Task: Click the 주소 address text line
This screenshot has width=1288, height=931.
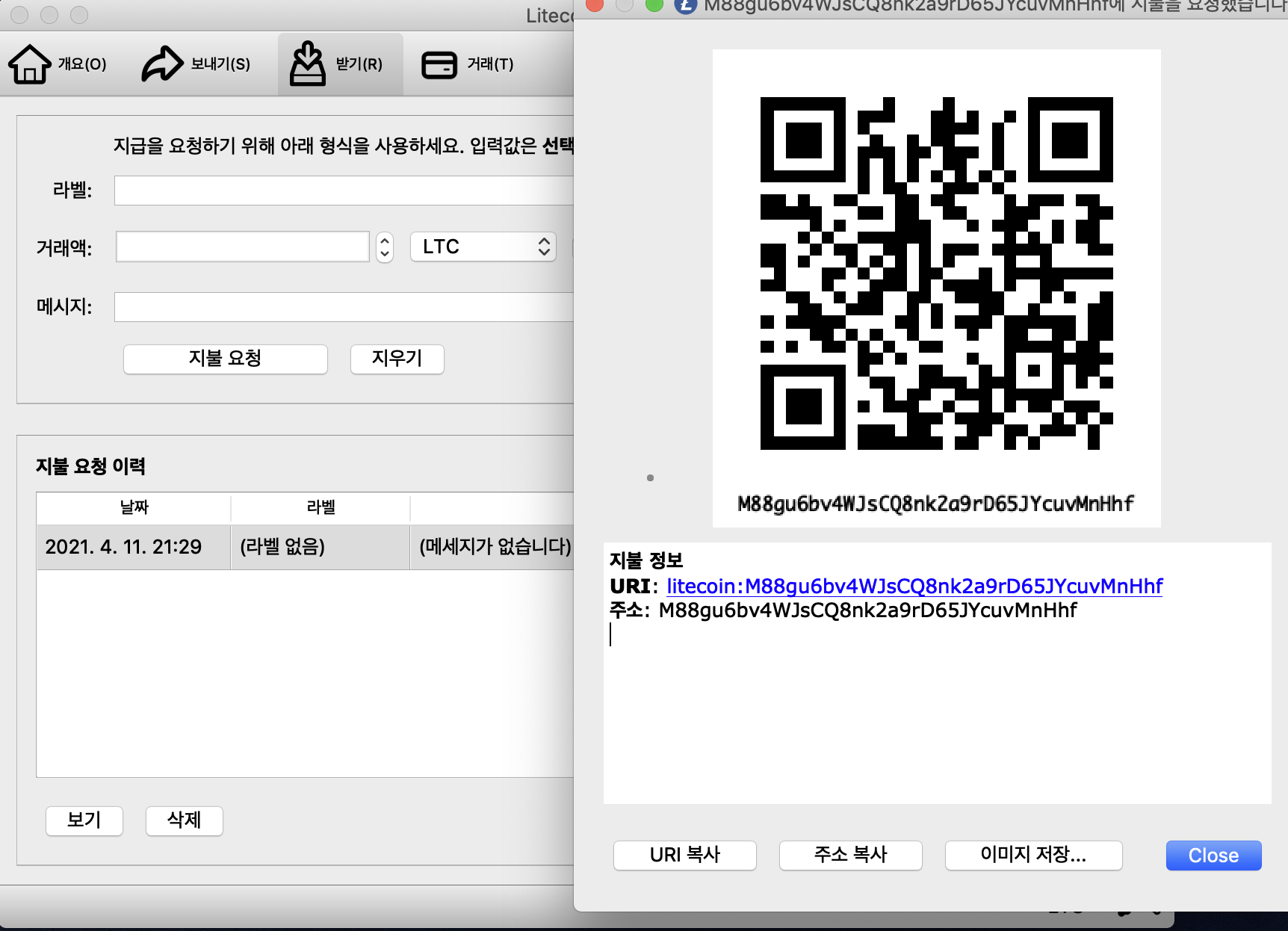Action: tap(843, 610)
